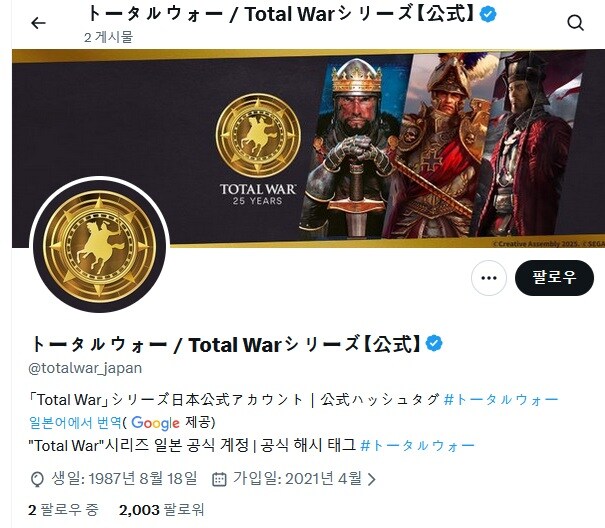Click the back arrow icon

click(38, 23)
